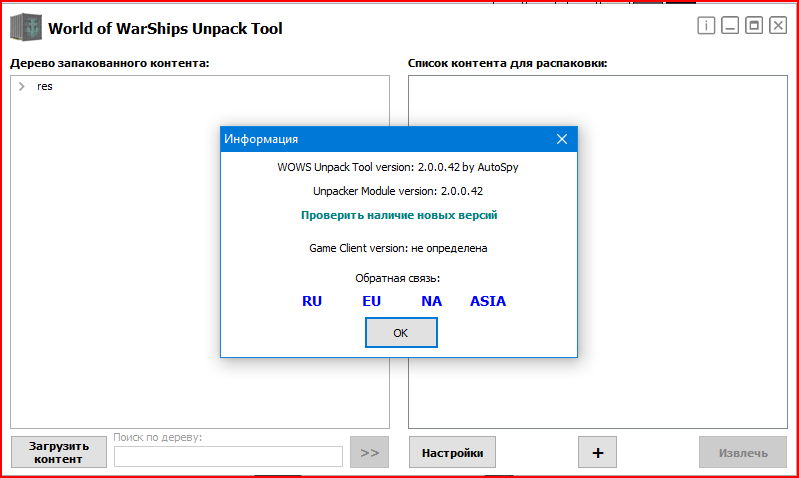Click the + add button

597,452
